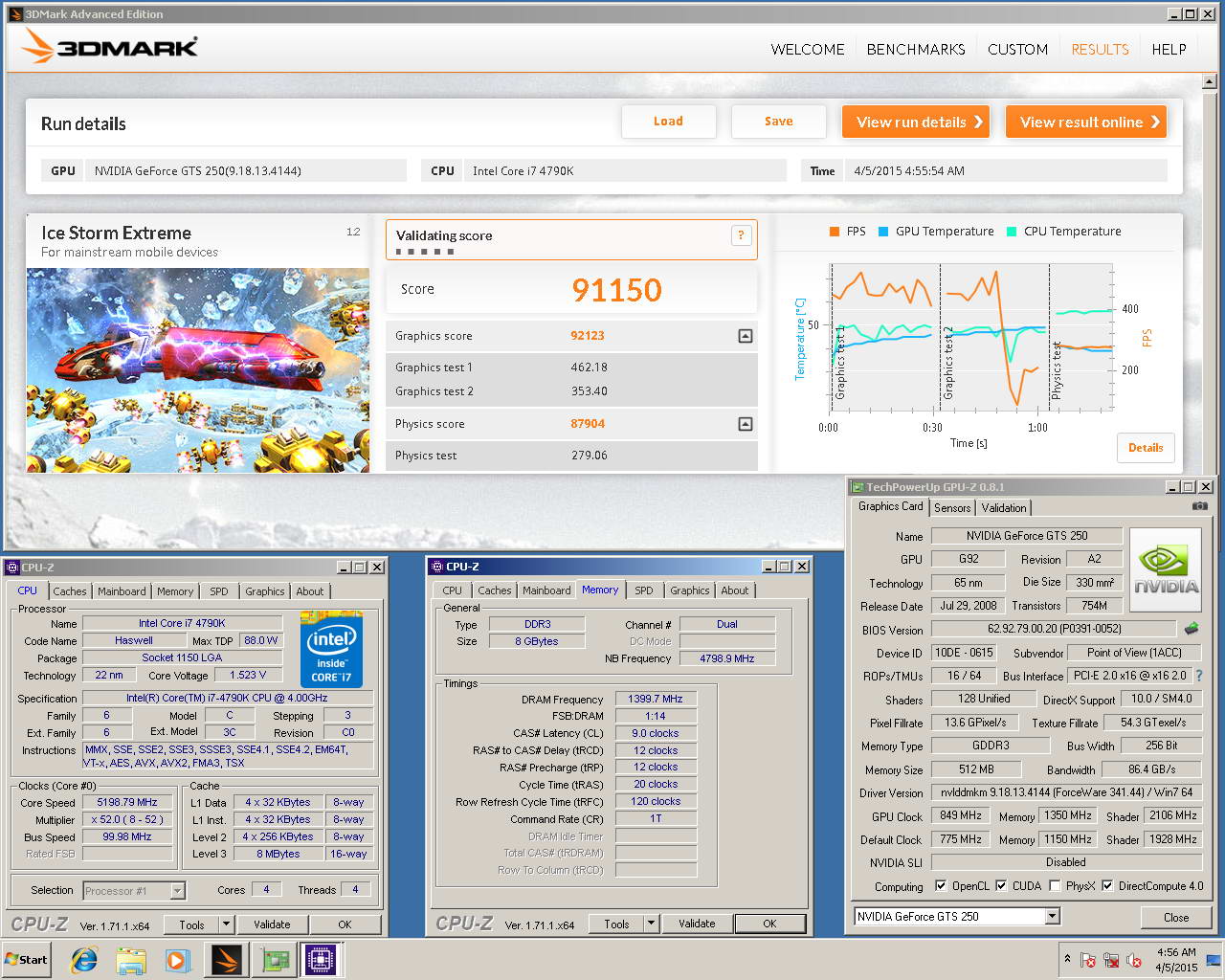Viewport: 1225px width, 980px height.
Task: Open Mainboard tab in left CPU-Z window
Action: click(122, 591)
